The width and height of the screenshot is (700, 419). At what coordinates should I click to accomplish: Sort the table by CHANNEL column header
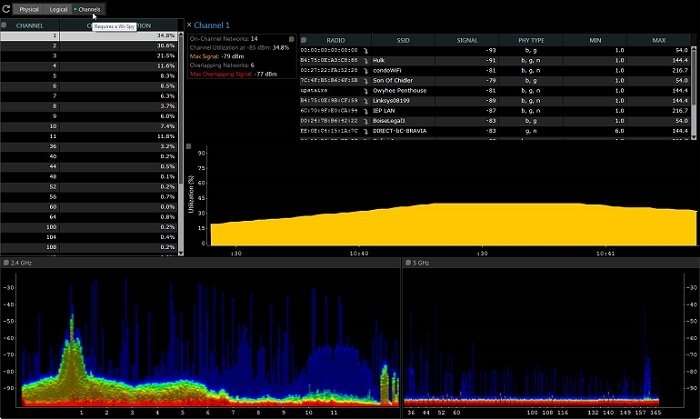pos(29,25)
